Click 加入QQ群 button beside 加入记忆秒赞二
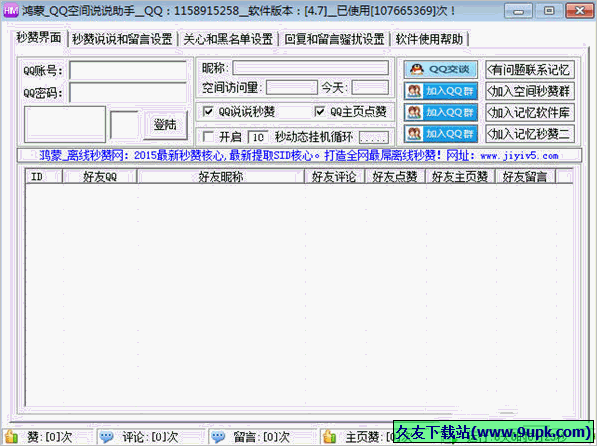Image resolution: width=597 pixels, height=446 pixels. (x=441, y=134)
